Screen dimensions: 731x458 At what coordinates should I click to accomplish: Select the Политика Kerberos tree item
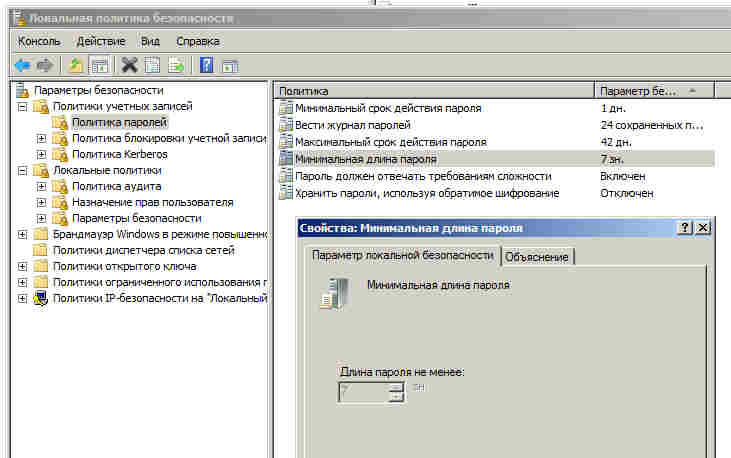[x=119, y=154]
